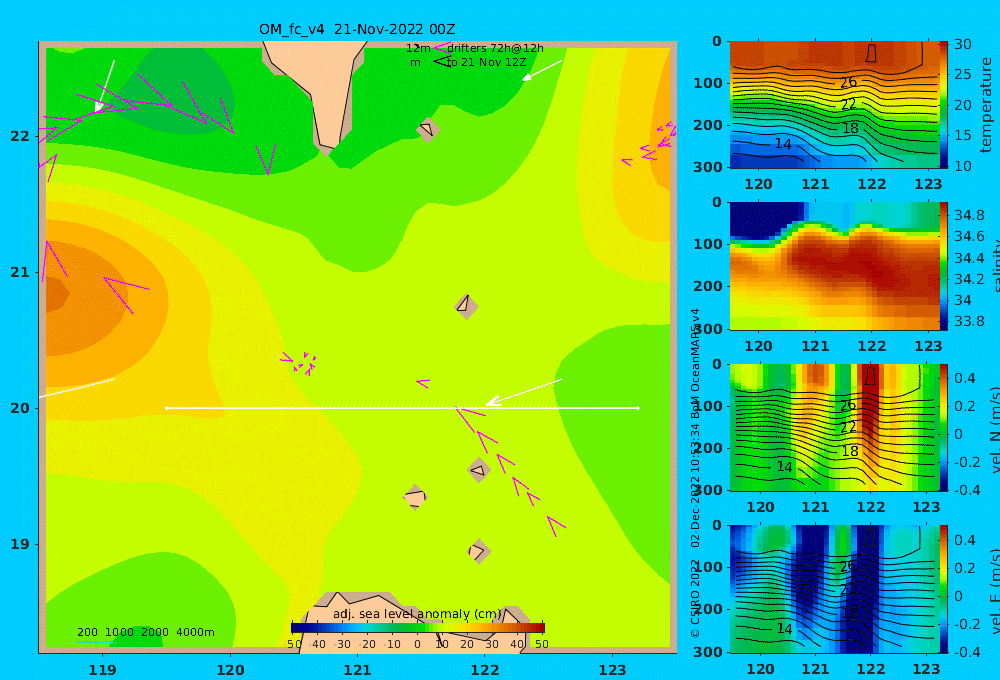
Task: Click the white current arrow above the transect line
Action: pyautogui.click(x=523, y=392)
